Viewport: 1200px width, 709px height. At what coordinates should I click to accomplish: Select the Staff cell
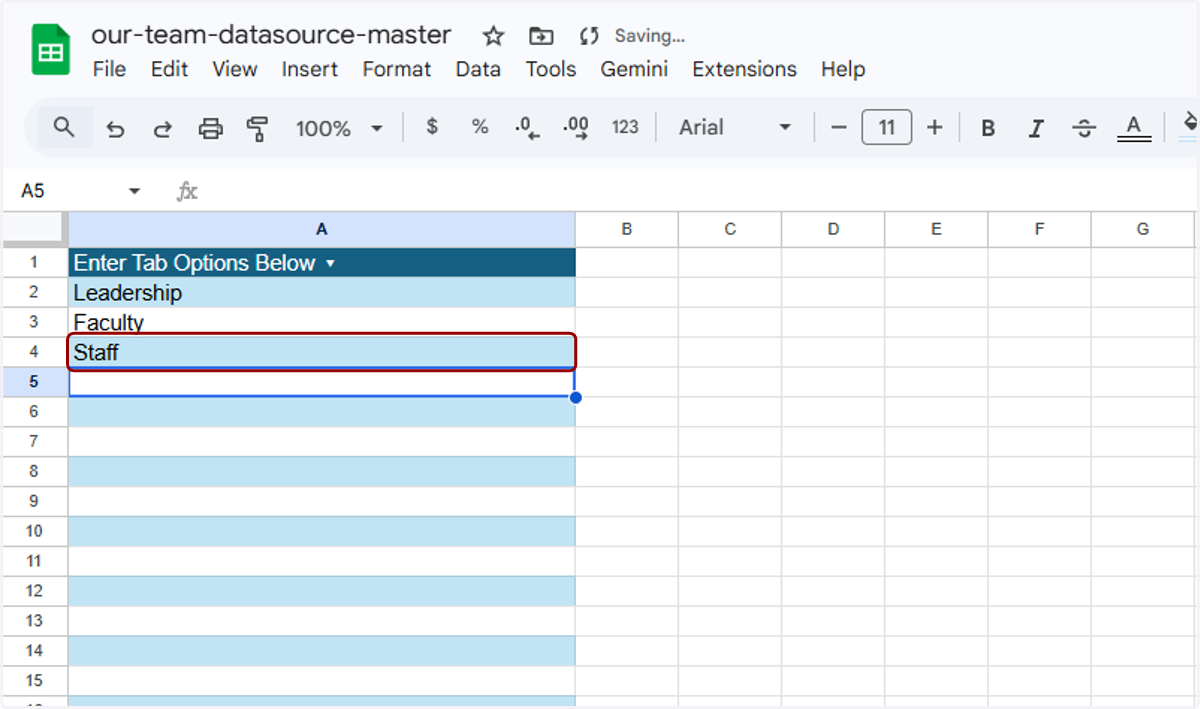(322, 352)
